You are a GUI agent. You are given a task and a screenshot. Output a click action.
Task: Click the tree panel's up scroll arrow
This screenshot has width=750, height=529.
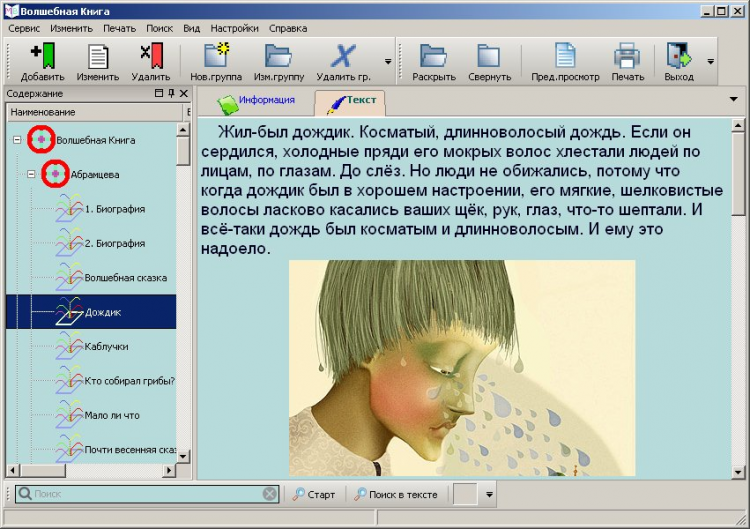coord(183,129)
